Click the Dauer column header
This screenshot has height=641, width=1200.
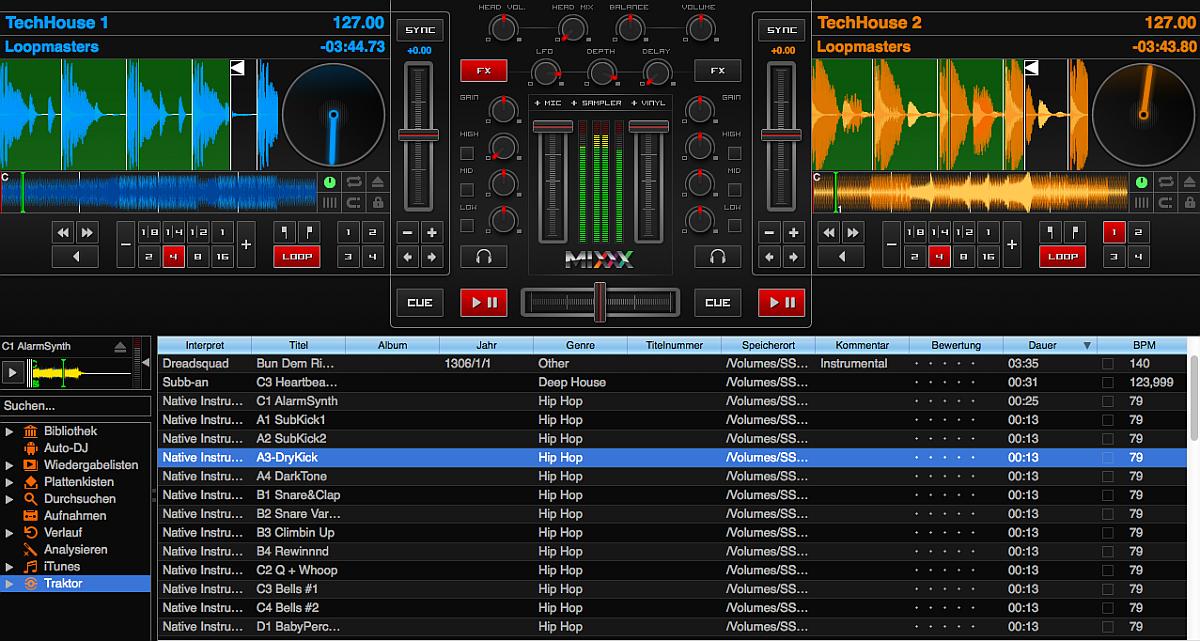pos(1042,345)
